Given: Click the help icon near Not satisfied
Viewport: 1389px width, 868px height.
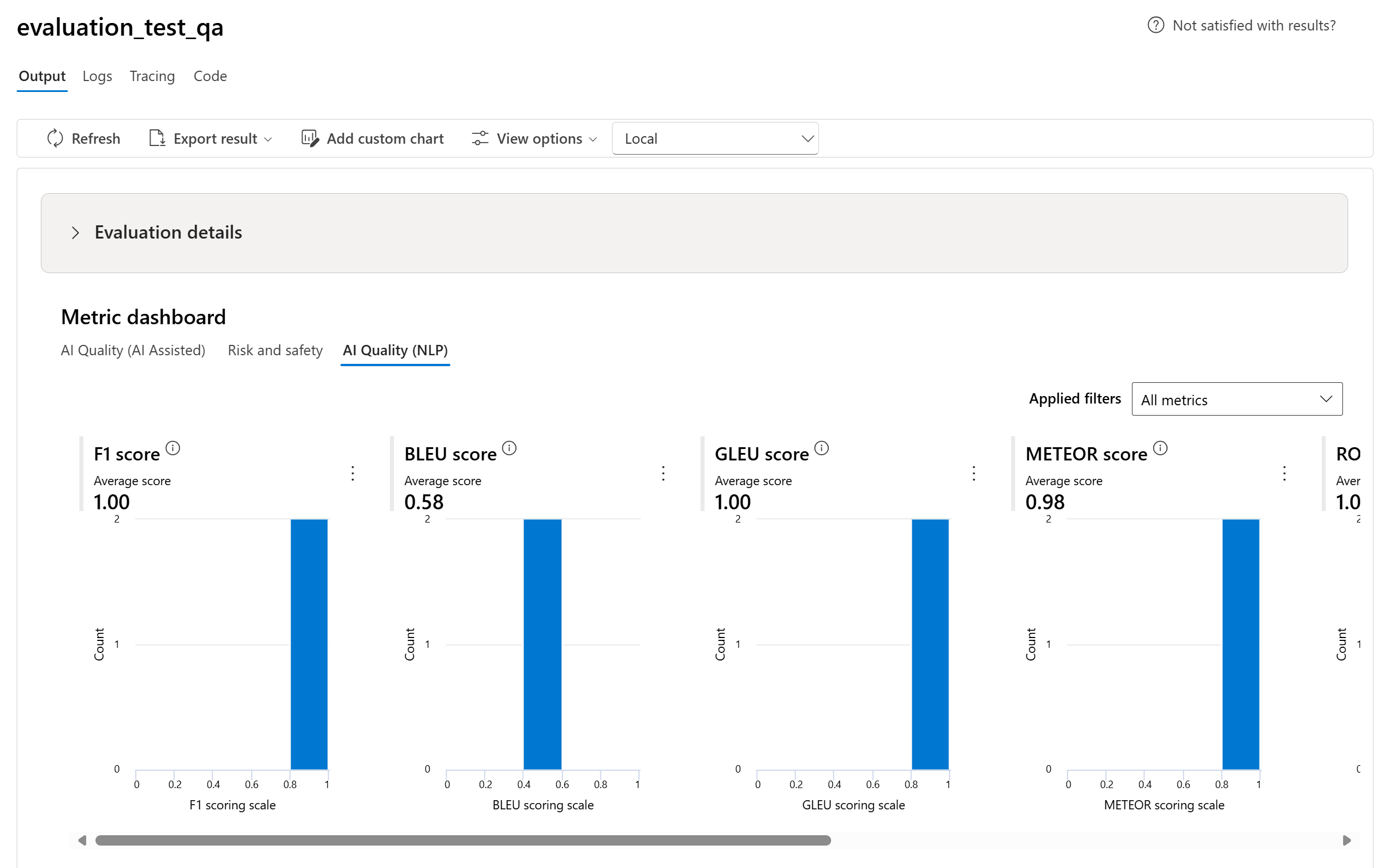Looking at the screenshot, I should [x=1155, y=25].
